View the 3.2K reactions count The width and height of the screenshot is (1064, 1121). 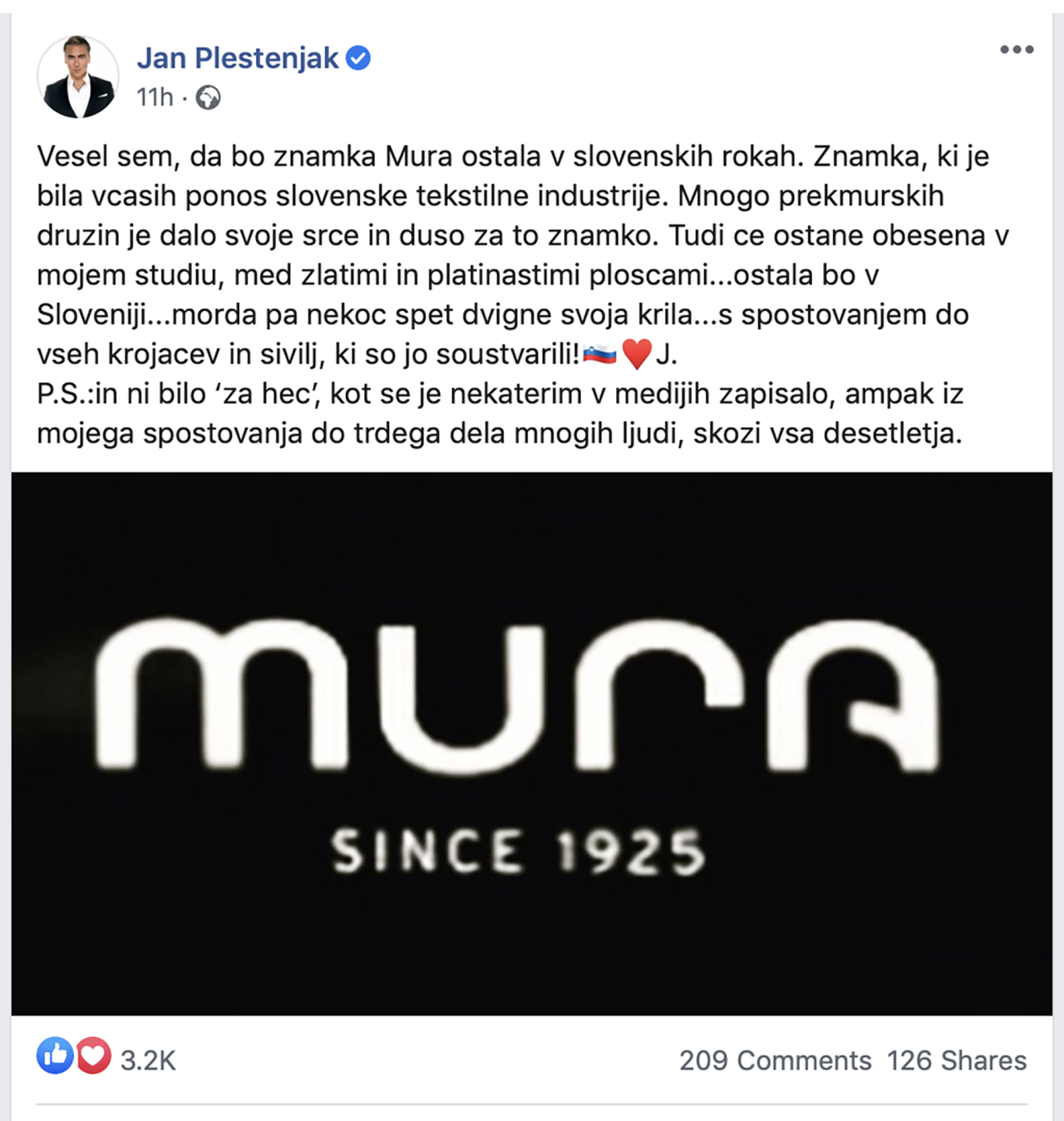click(148, 1060)
